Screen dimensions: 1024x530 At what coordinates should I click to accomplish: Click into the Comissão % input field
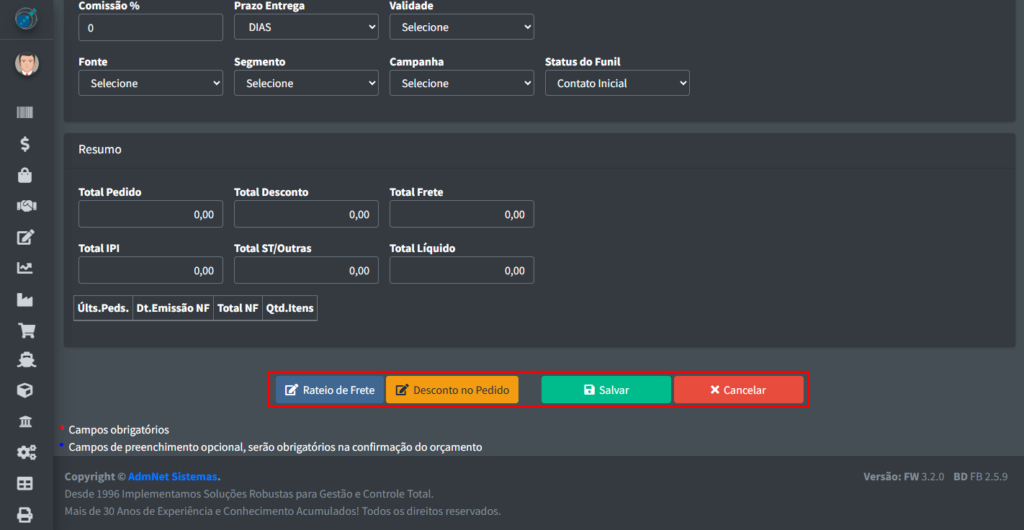point(150,27)
